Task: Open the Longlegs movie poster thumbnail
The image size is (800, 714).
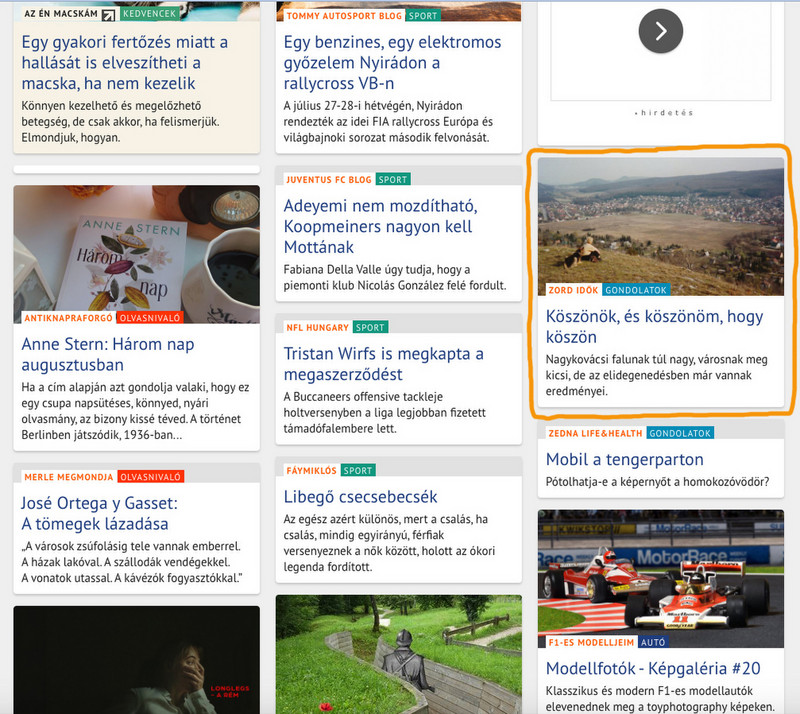Action: [137, 660]
